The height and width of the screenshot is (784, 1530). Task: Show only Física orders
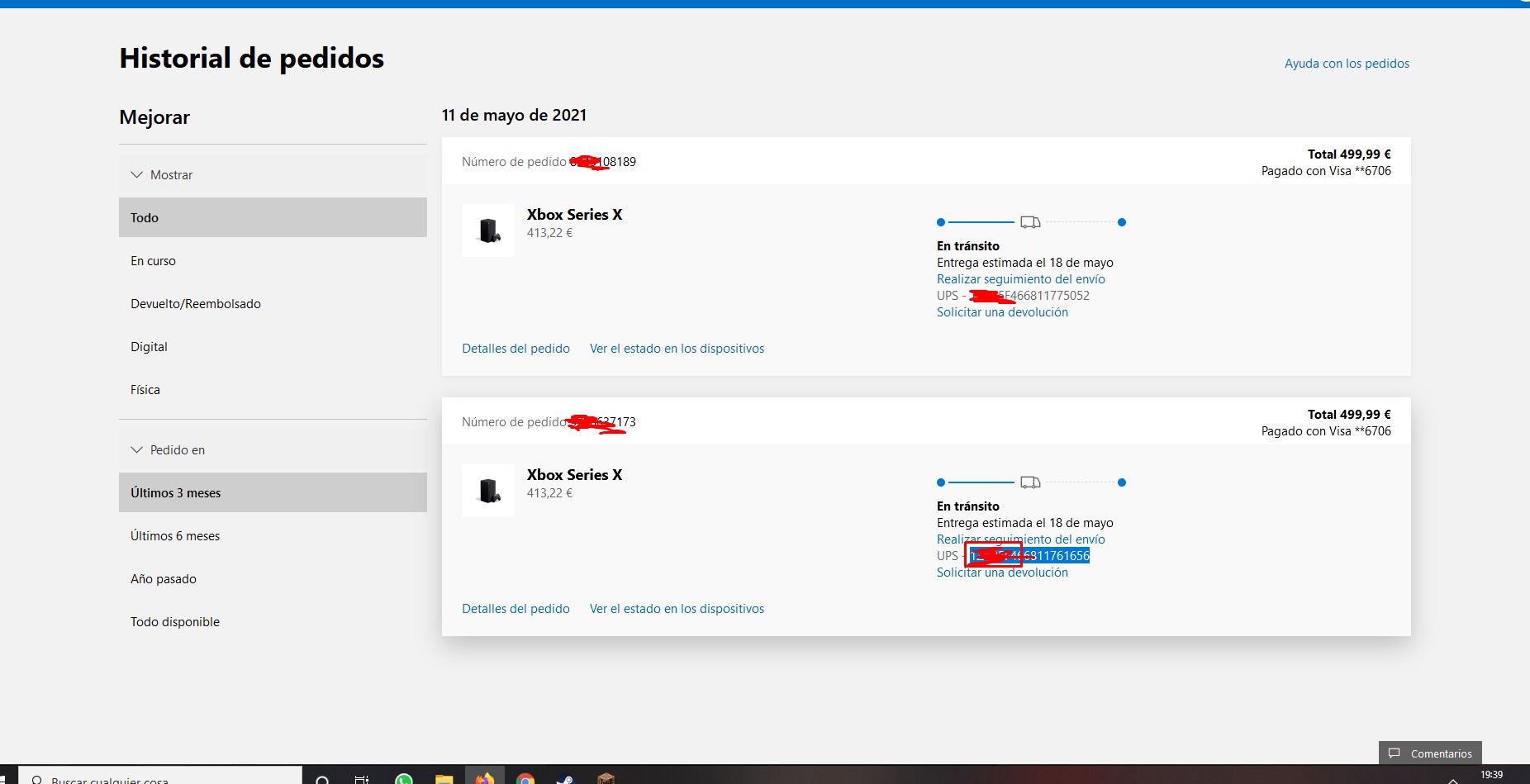coord(273,390)
